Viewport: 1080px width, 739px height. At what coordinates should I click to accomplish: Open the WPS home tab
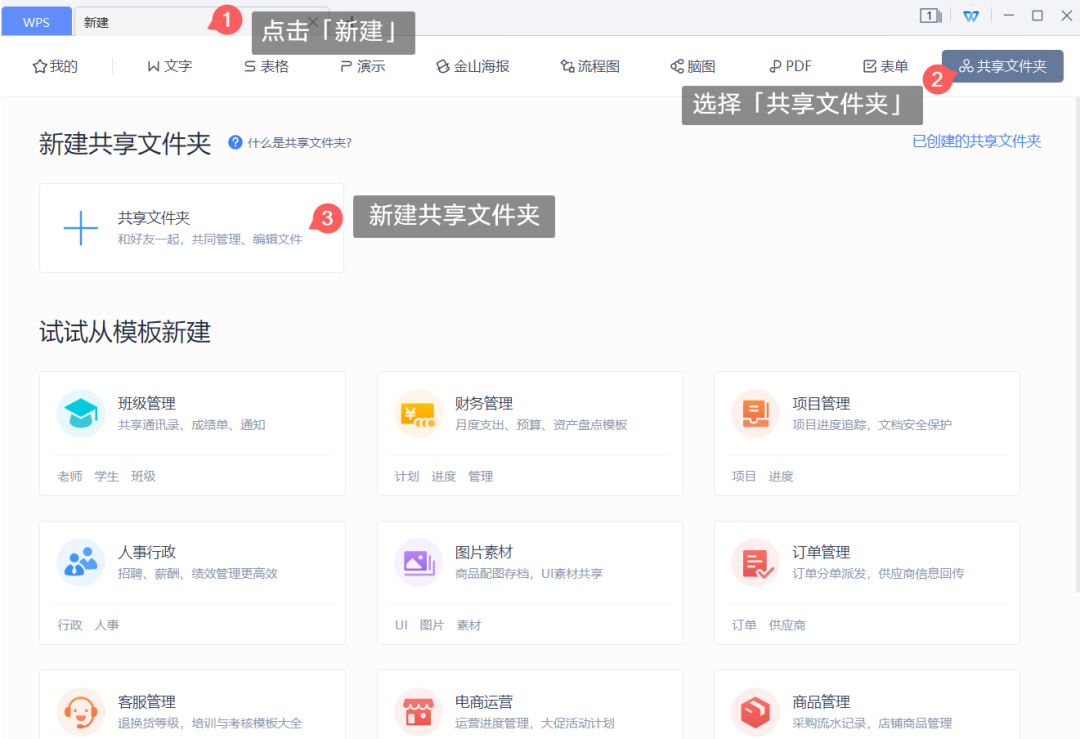[x=37, y=21]
